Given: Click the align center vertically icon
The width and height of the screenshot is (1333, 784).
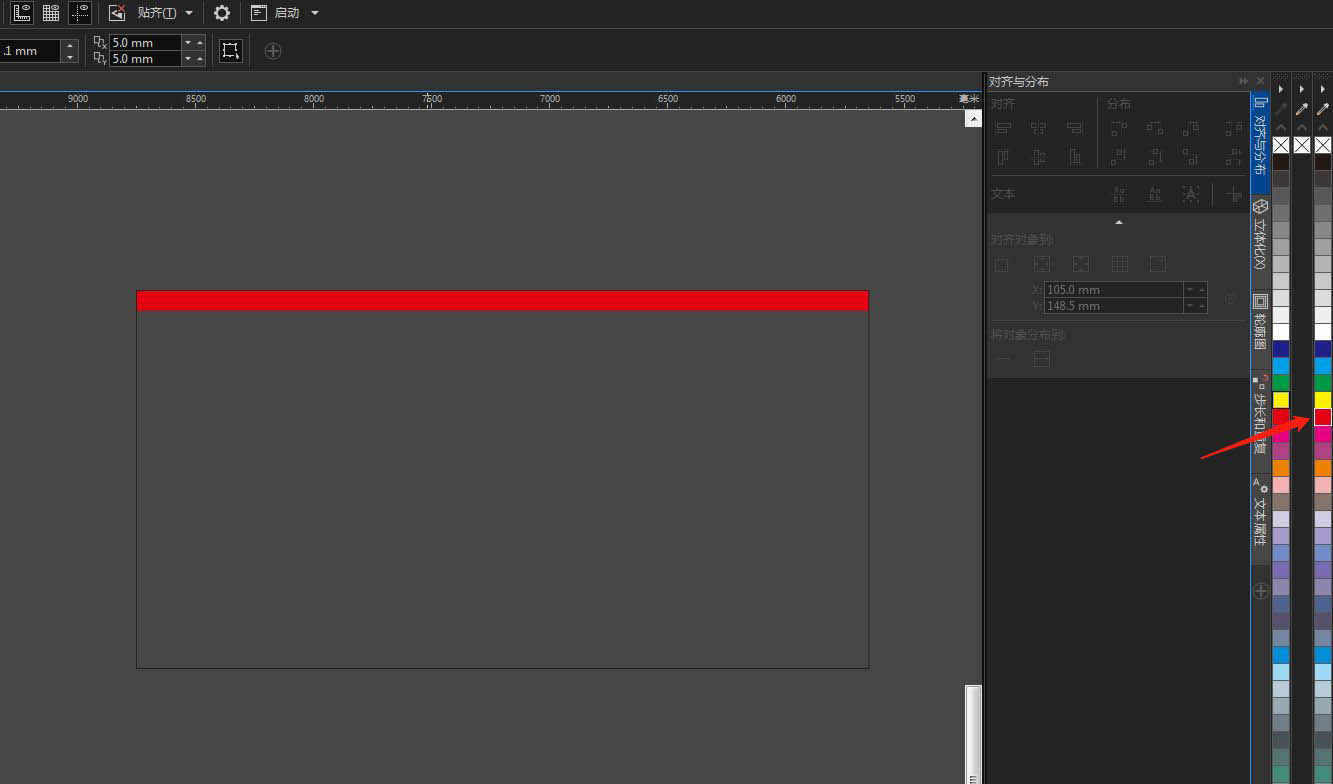Looking at the screenshot, I should click(1039, 157).
